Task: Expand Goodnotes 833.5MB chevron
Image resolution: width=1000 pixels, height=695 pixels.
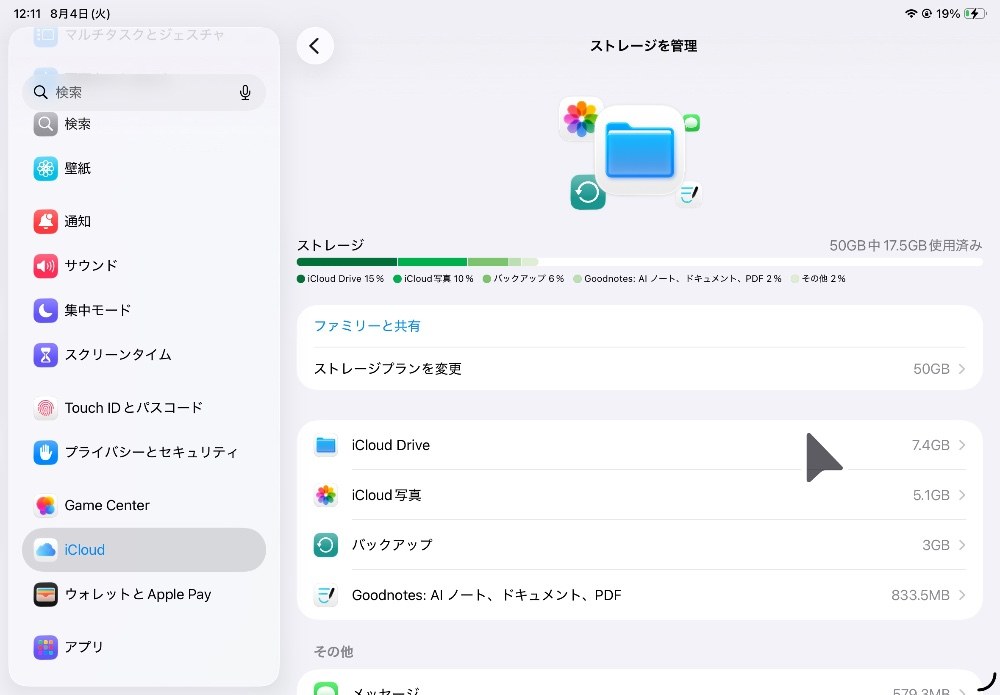Action: 962,595
